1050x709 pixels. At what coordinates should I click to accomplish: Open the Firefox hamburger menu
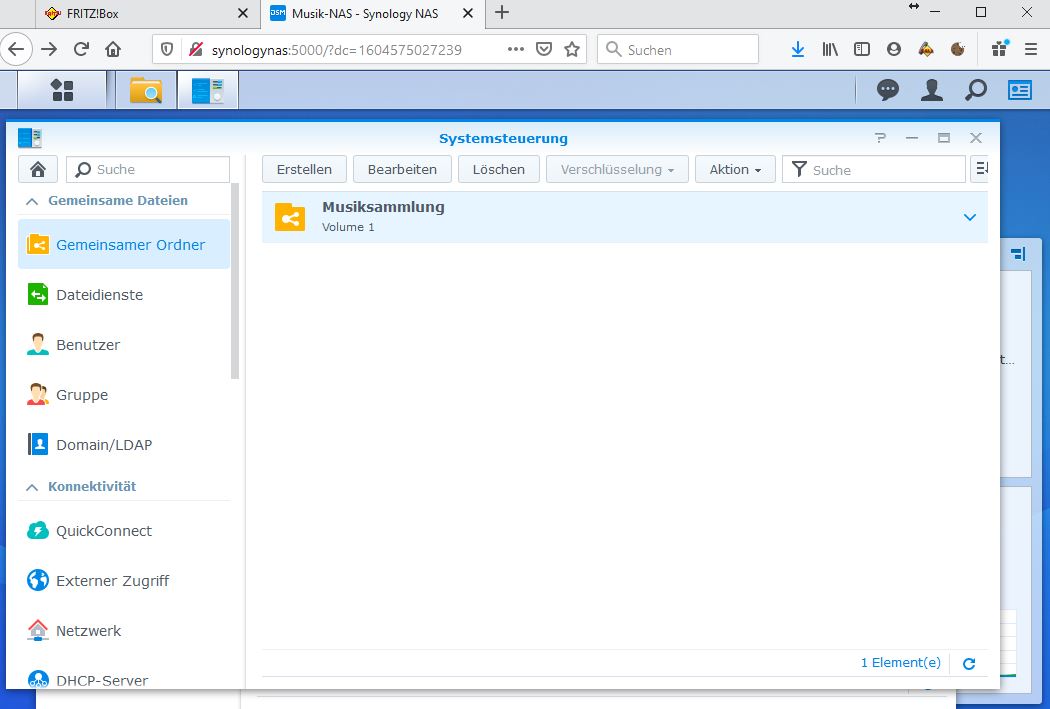click(x=1031, y=49)
